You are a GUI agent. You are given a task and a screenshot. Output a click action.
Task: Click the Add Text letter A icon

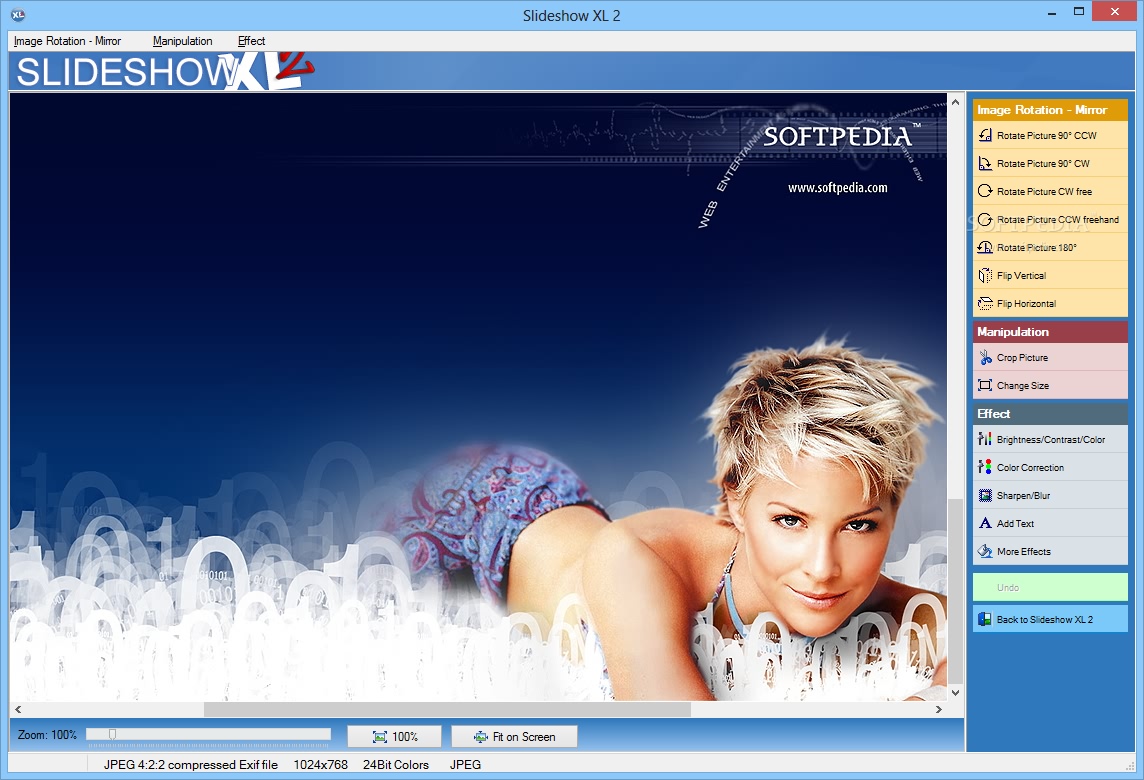pyautogui.click(x=985, y=523)
